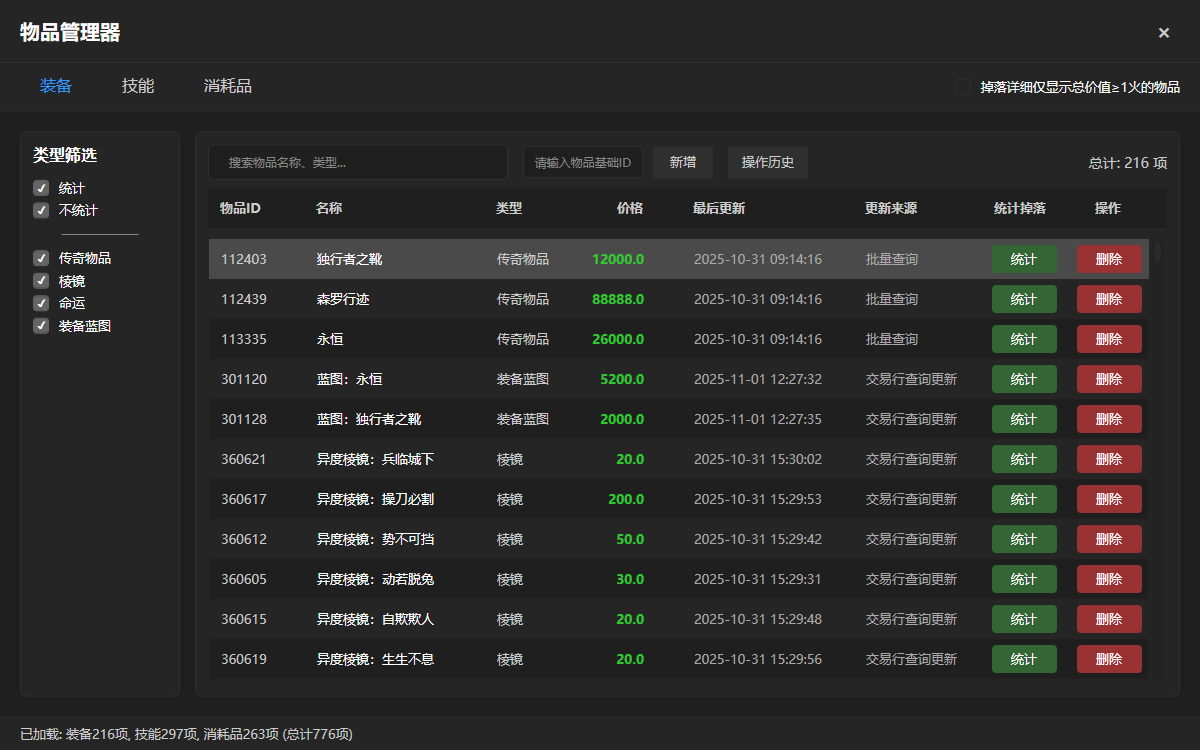Uncheck the 传奇物品 type filter

pos(41,258)
